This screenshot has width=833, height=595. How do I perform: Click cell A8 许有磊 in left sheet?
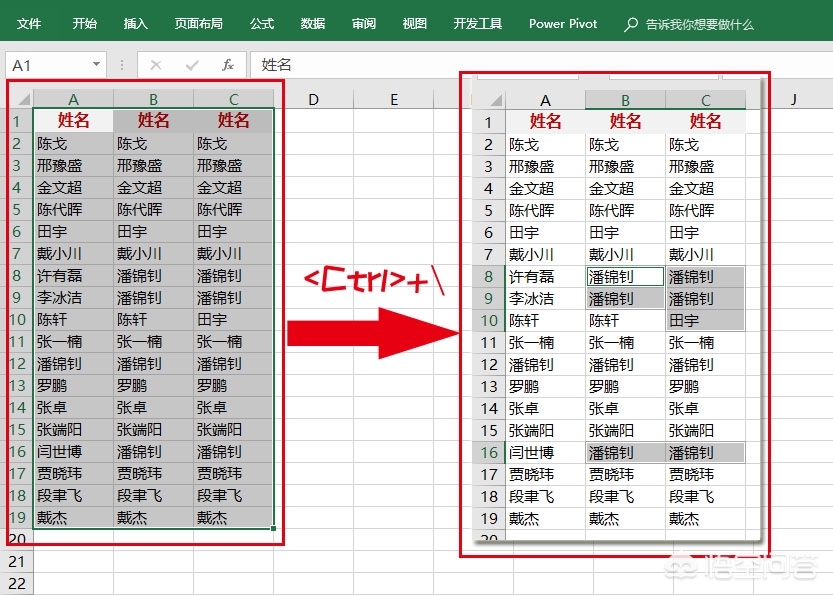click(73, 276)
